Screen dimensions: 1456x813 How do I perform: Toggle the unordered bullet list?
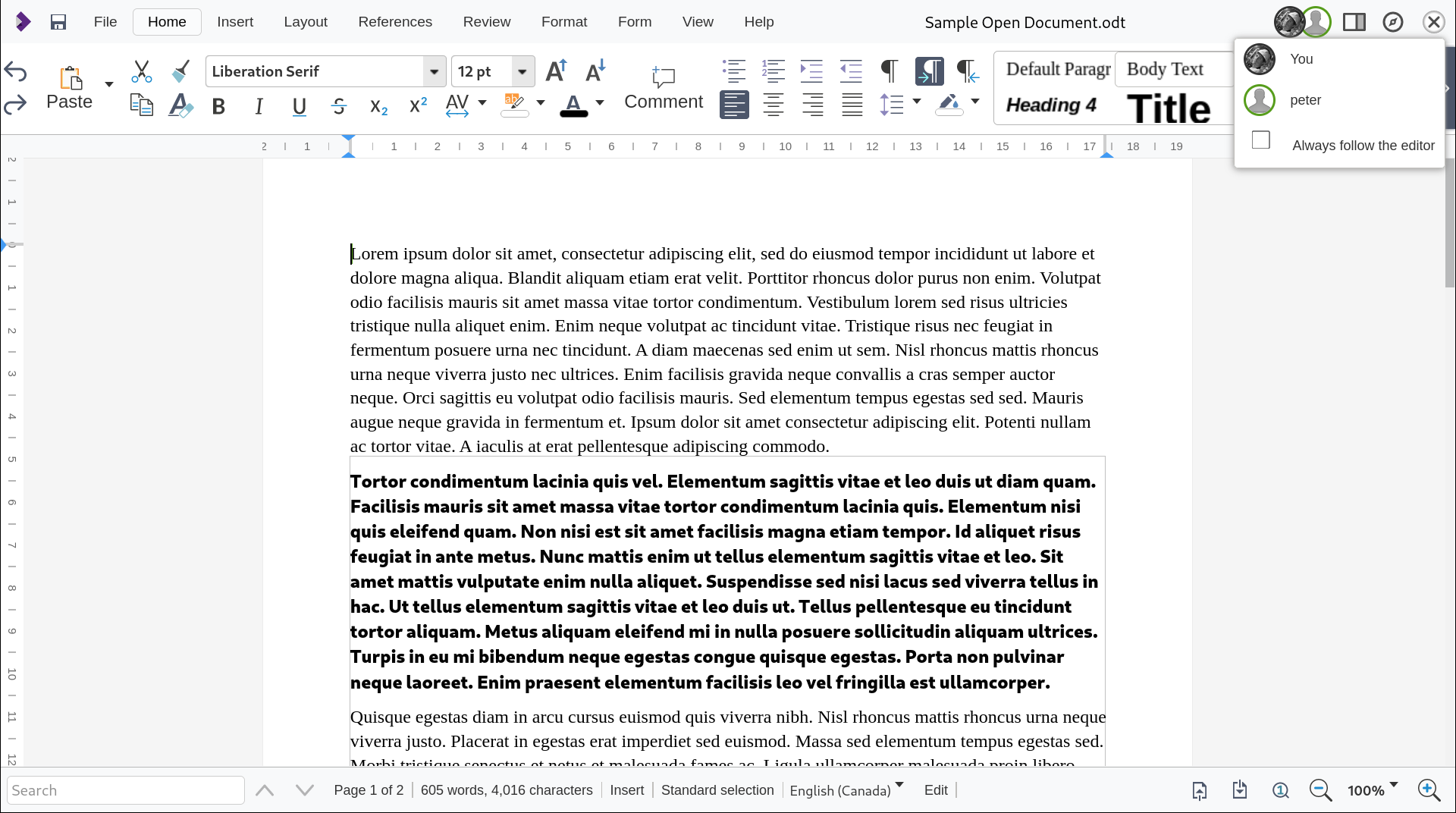pos(733,71)
